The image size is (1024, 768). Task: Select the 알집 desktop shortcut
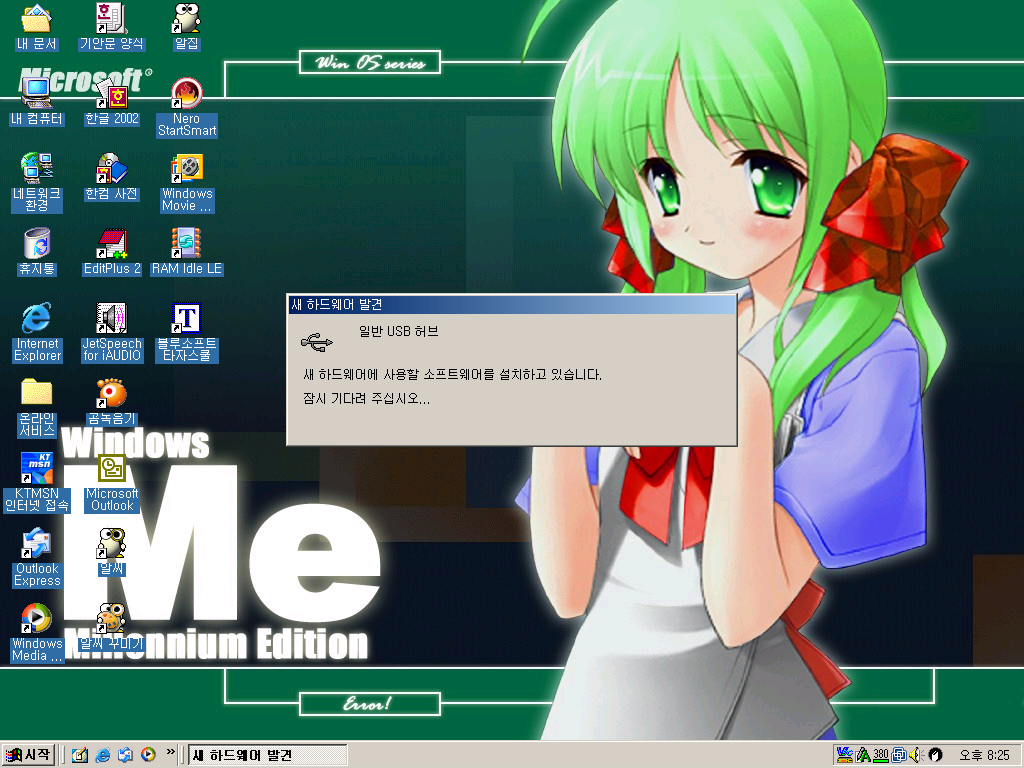pyautogui.click(x=186, y=20)
